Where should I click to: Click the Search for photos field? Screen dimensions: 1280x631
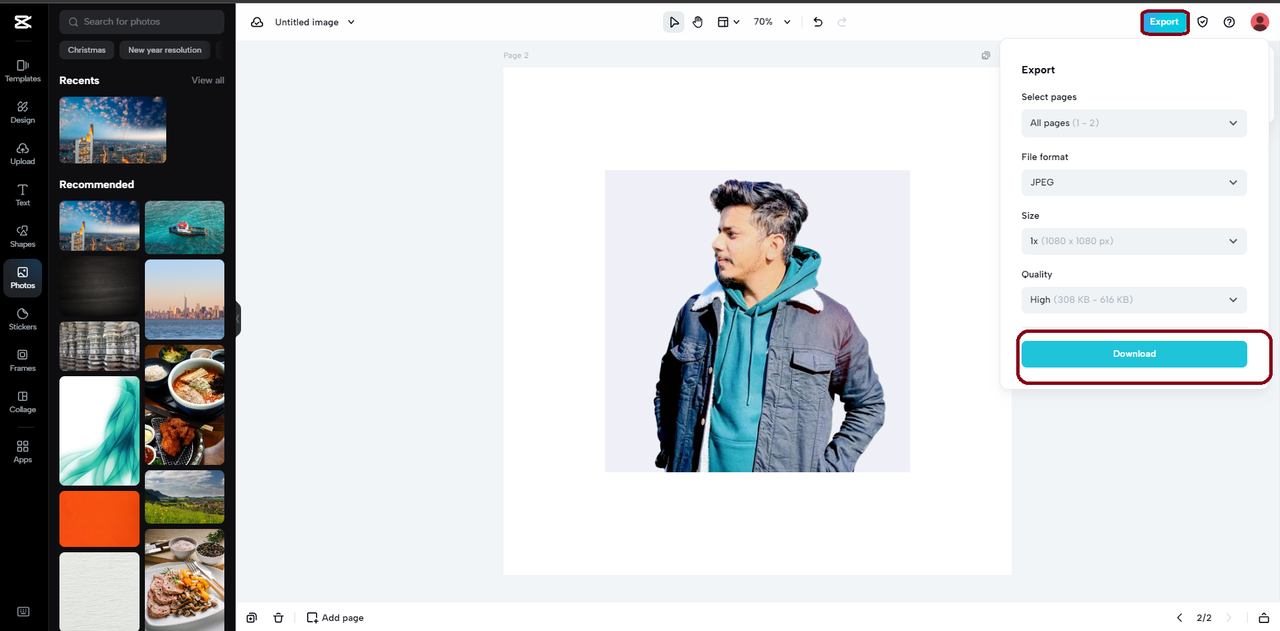(x=142, y=22)
